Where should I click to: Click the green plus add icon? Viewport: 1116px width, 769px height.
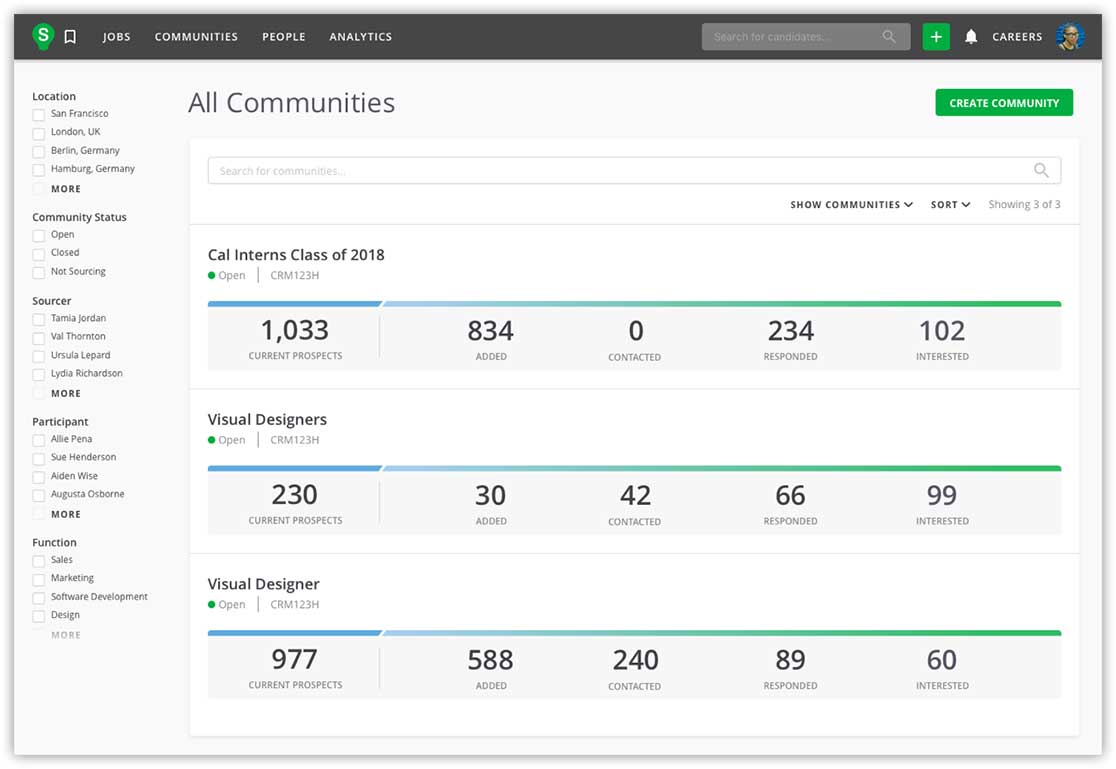[936, 37]
